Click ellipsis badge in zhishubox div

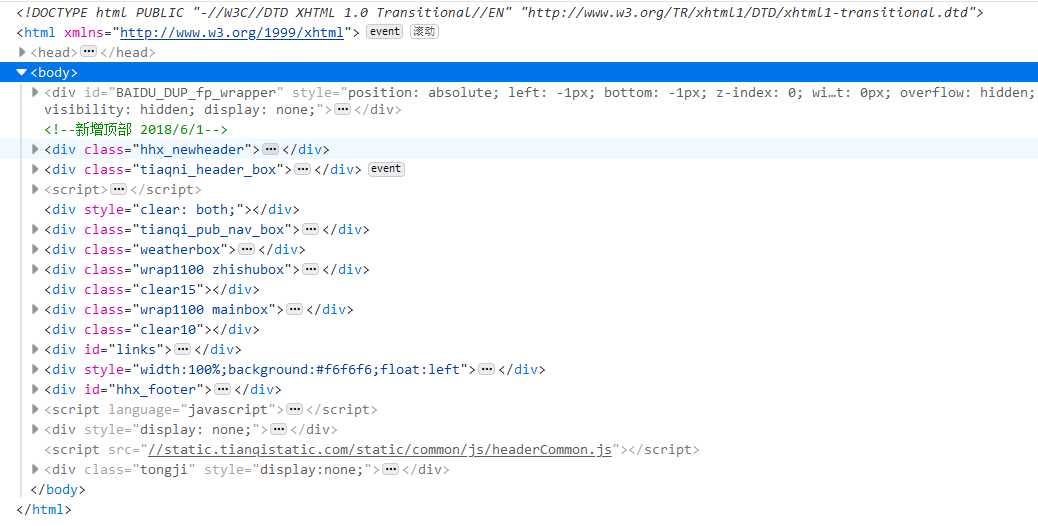[310, 269]
